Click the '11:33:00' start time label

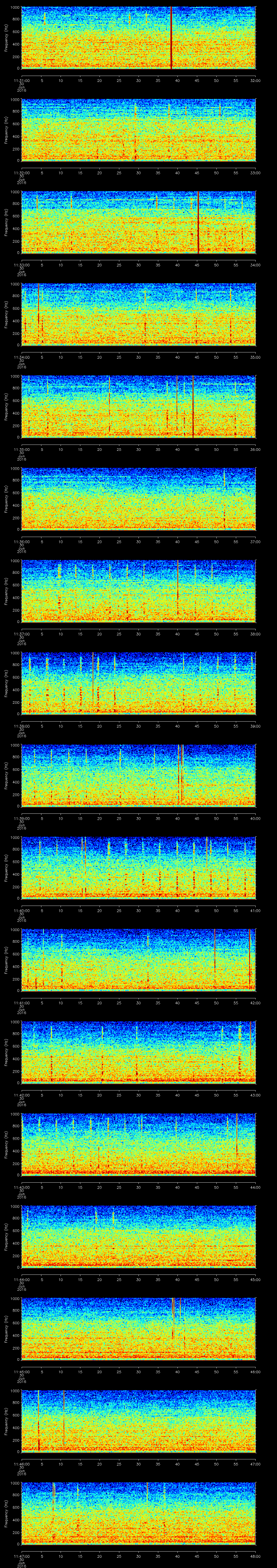tap(22, 264)
